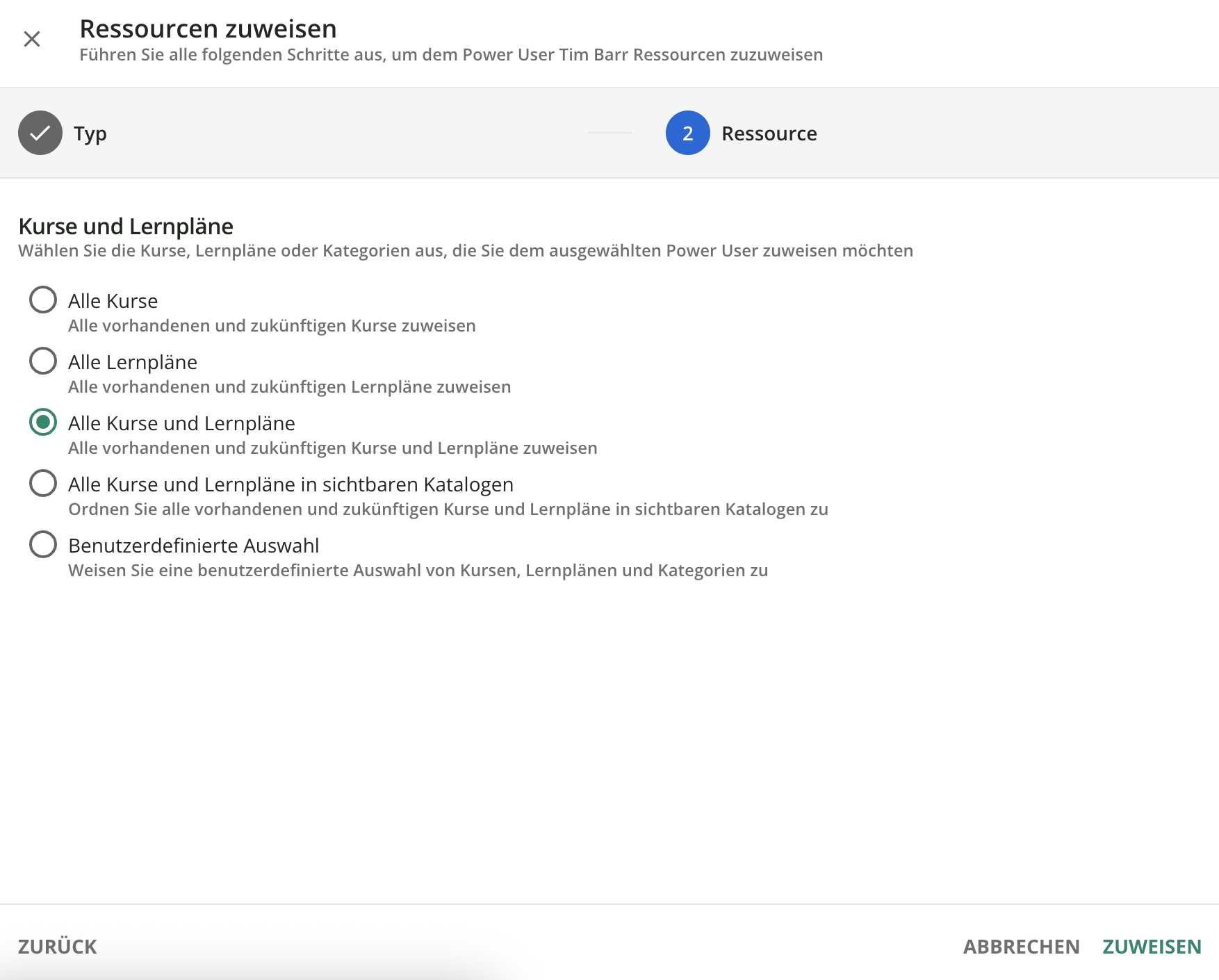Image resolution: width=1219 pixels, height=980 pixels.
Task: Go back to the Typ step
Action: pyautogui.click(x=90, y=133)
